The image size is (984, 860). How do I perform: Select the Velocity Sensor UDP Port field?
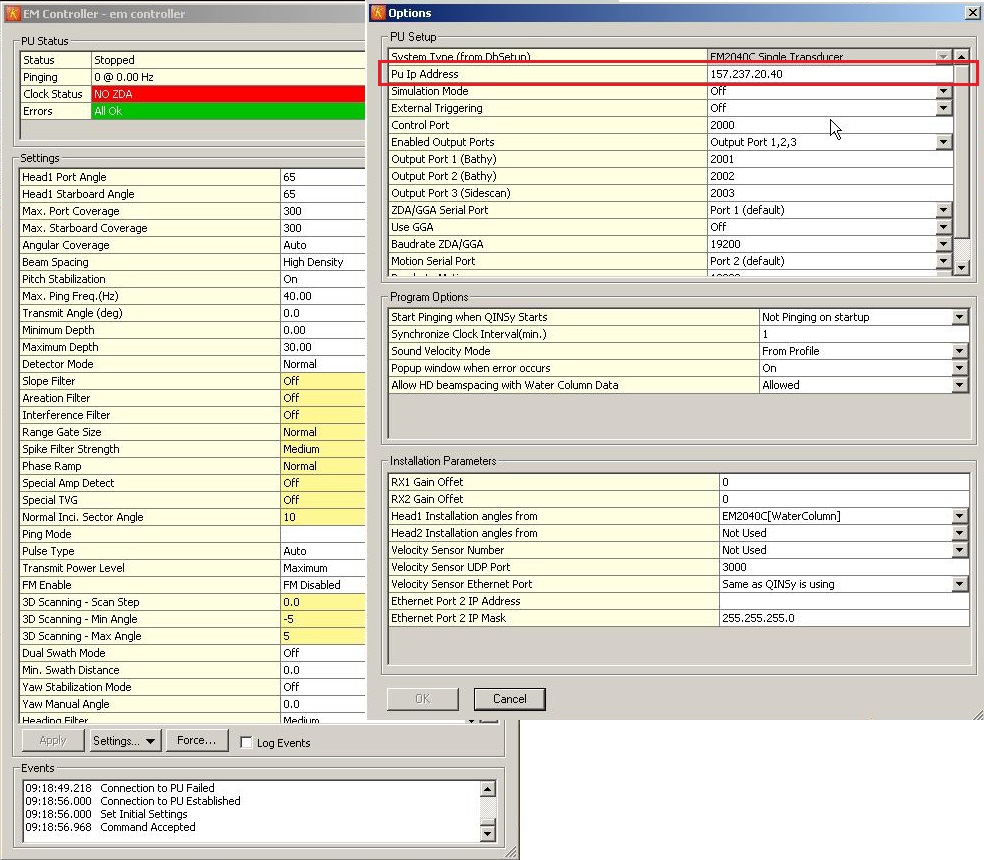click(843, 568)
